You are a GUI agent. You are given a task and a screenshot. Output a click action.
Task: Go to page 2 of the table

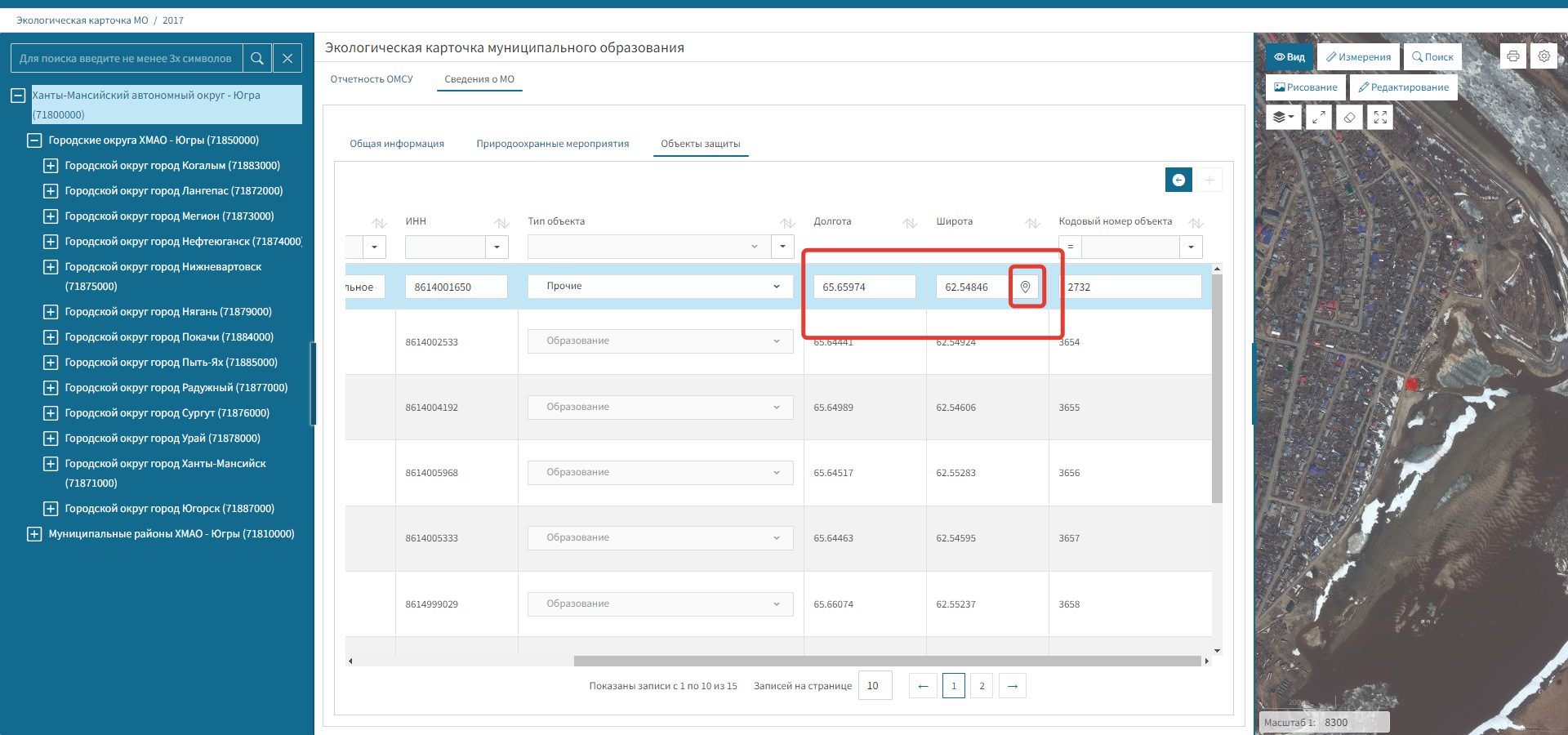coord(982,686)
